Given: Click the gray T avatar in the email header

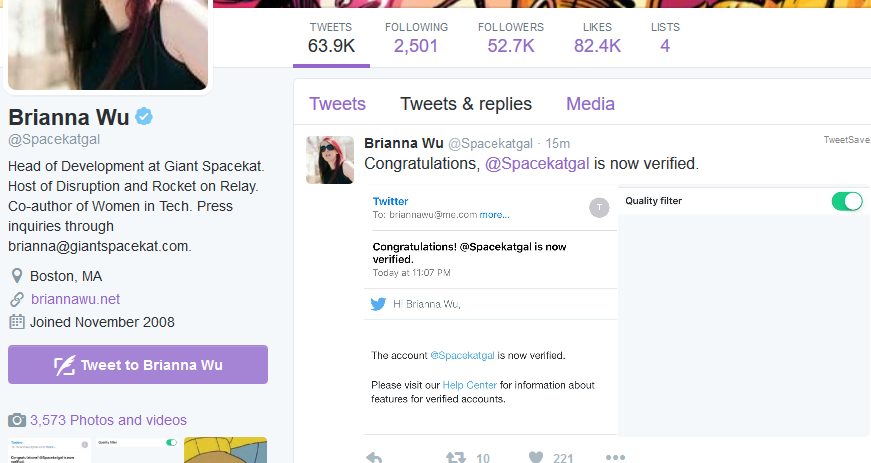Looking at the screenshot, I should [599, 208].
